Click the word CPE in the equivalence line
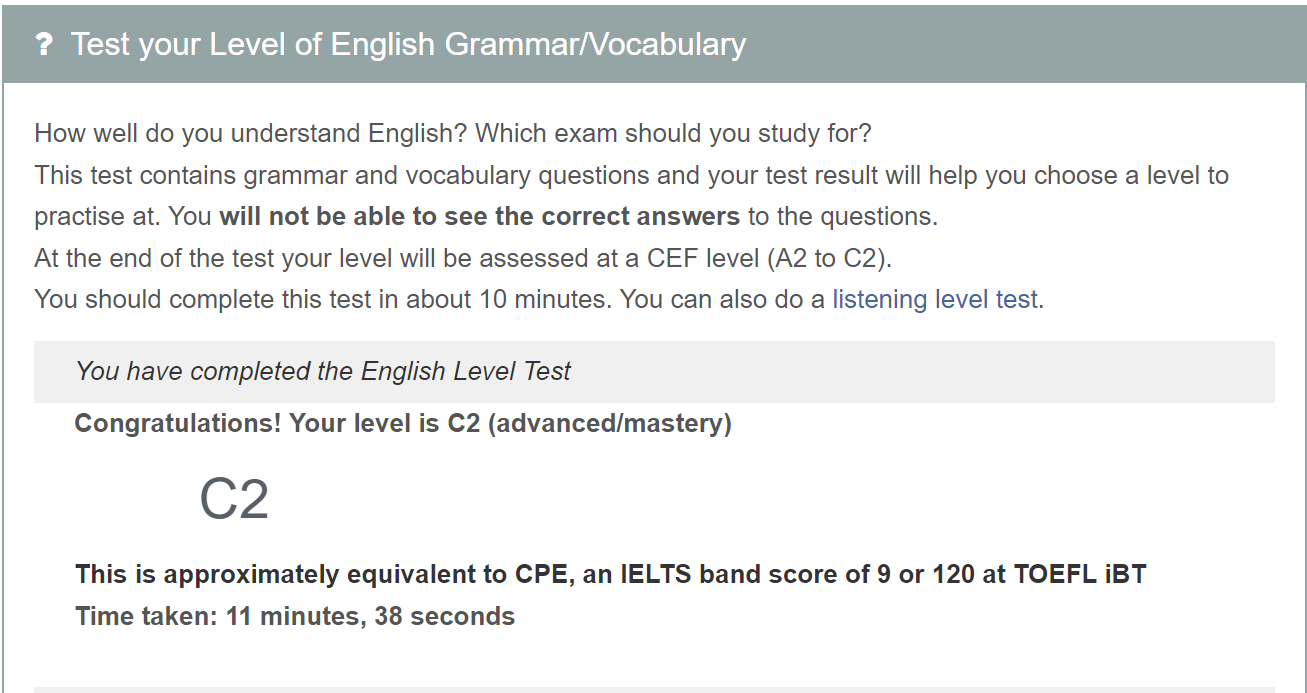The image size is (1307, 693). pyautogui.click(x=541, y=574)
